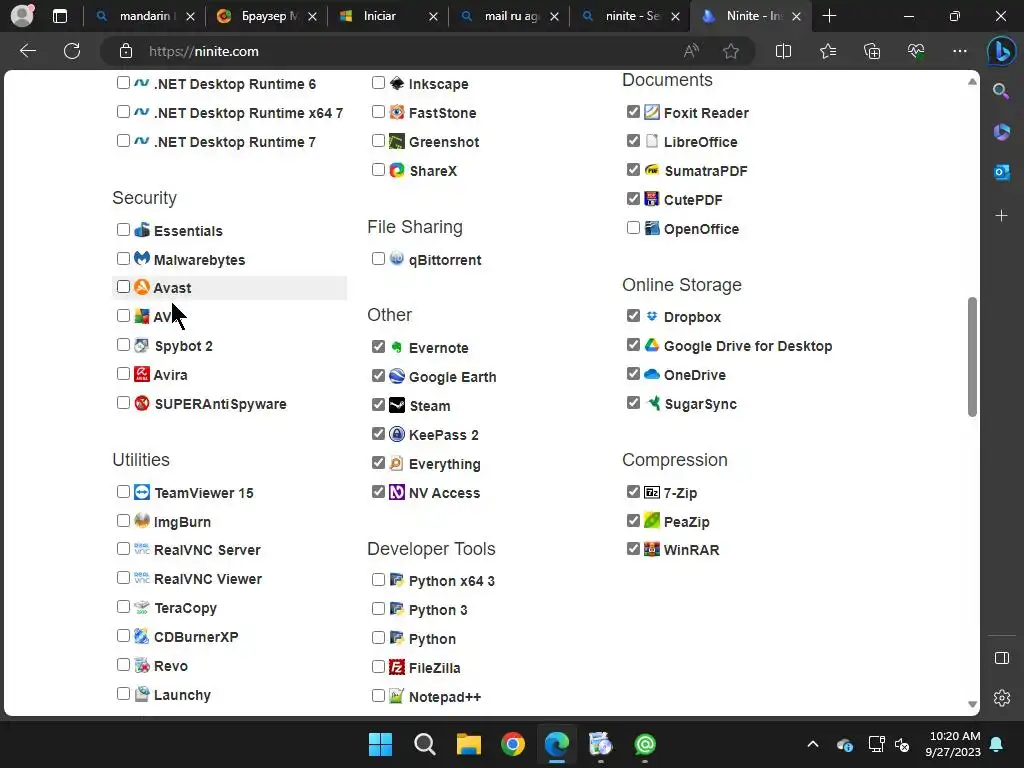This screenshot has width=1024, height=768.
Task: Select the SumatraPDF label
Action: (706, 171)
